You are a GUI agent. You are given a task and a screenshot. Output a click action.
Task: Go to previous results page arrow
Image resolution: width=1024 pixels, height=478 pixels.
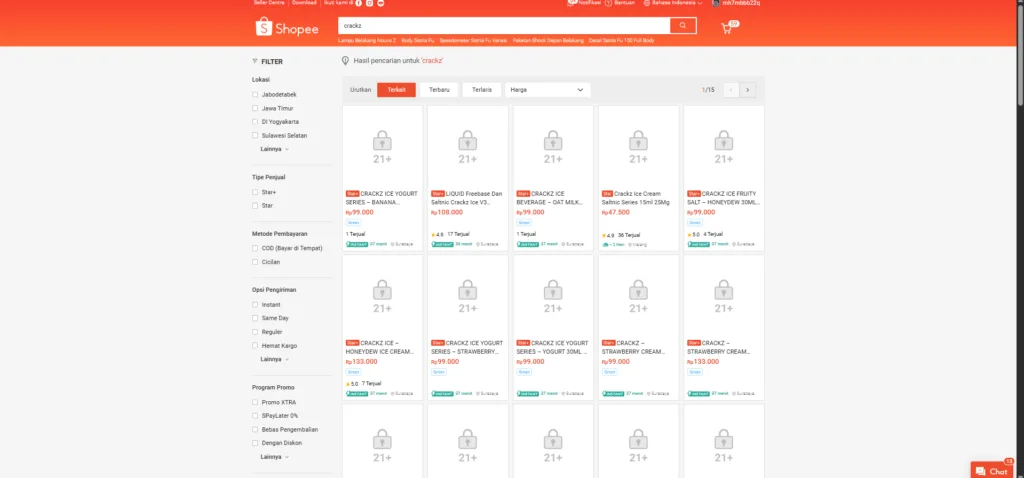point(731,90)
